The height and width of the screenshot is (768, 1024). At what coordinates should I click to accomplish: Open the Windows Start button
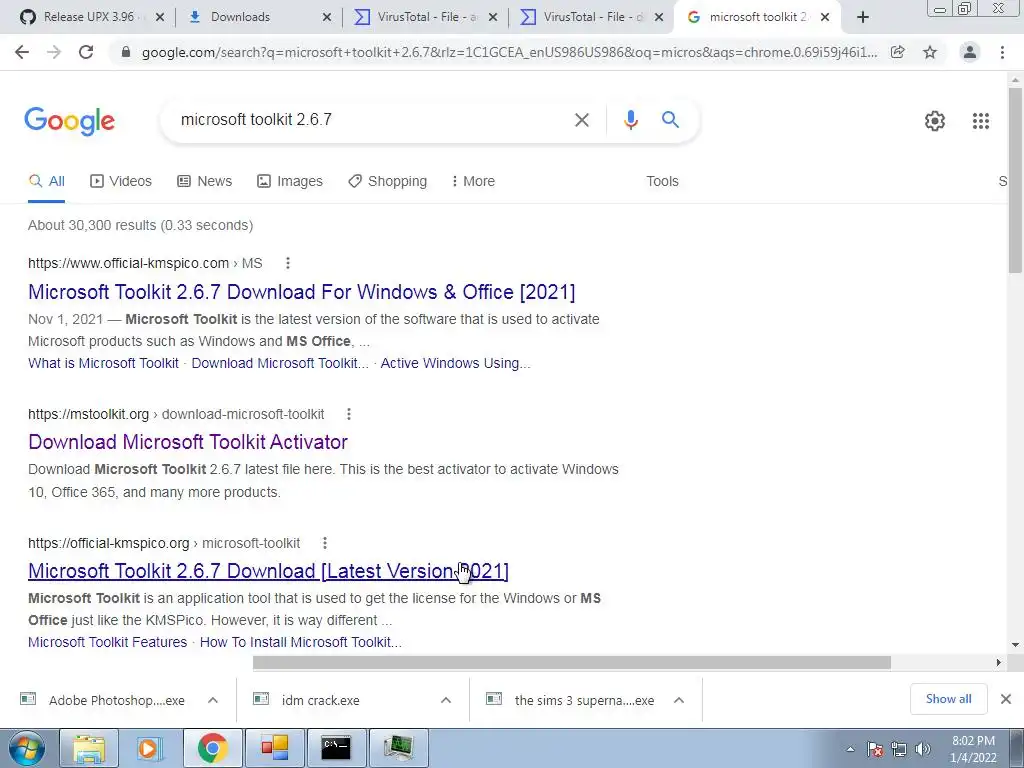[x=26, y=748]
